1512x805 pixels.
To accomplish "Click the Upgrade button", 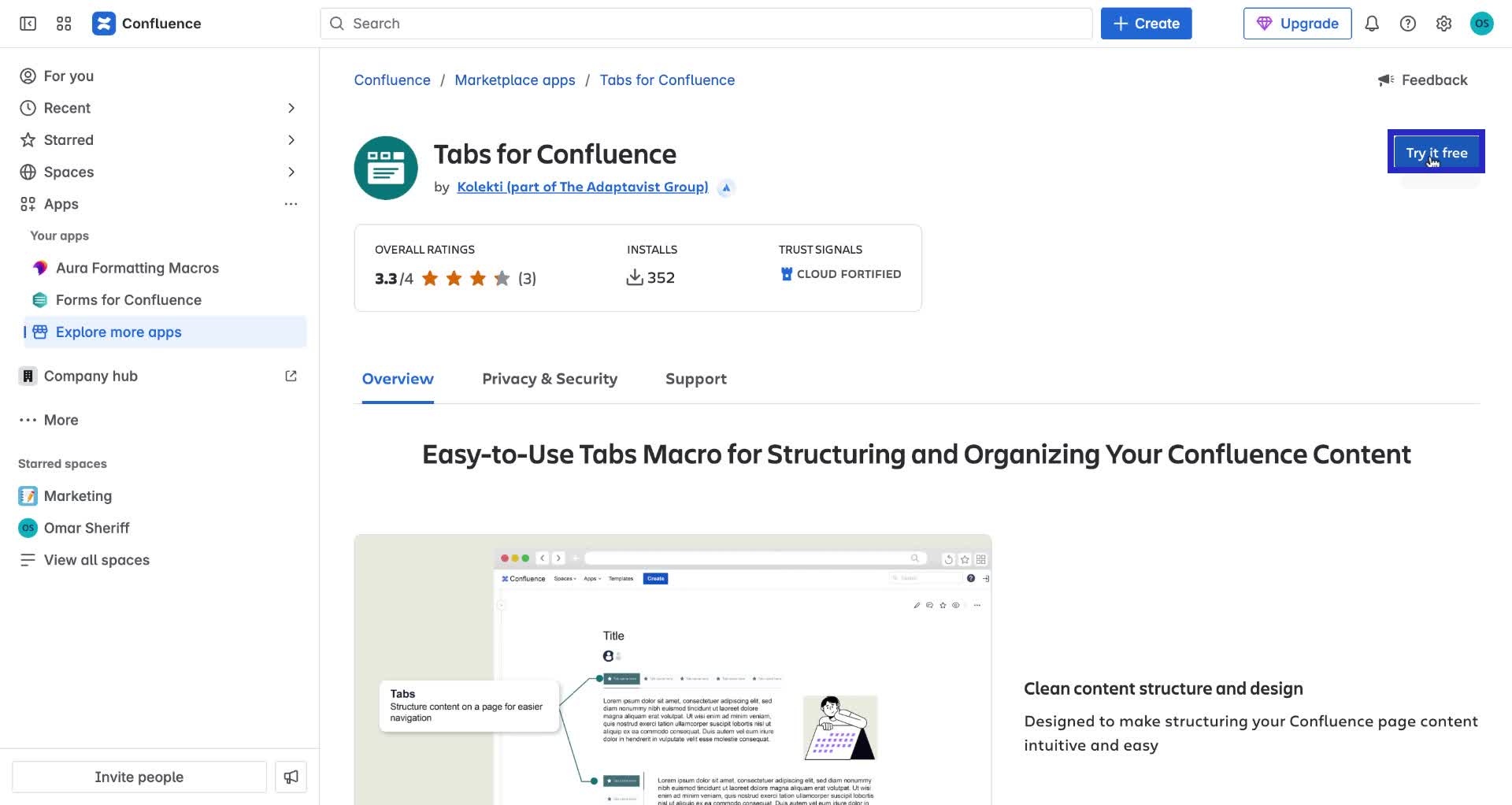I will (x=1298, y=23).
